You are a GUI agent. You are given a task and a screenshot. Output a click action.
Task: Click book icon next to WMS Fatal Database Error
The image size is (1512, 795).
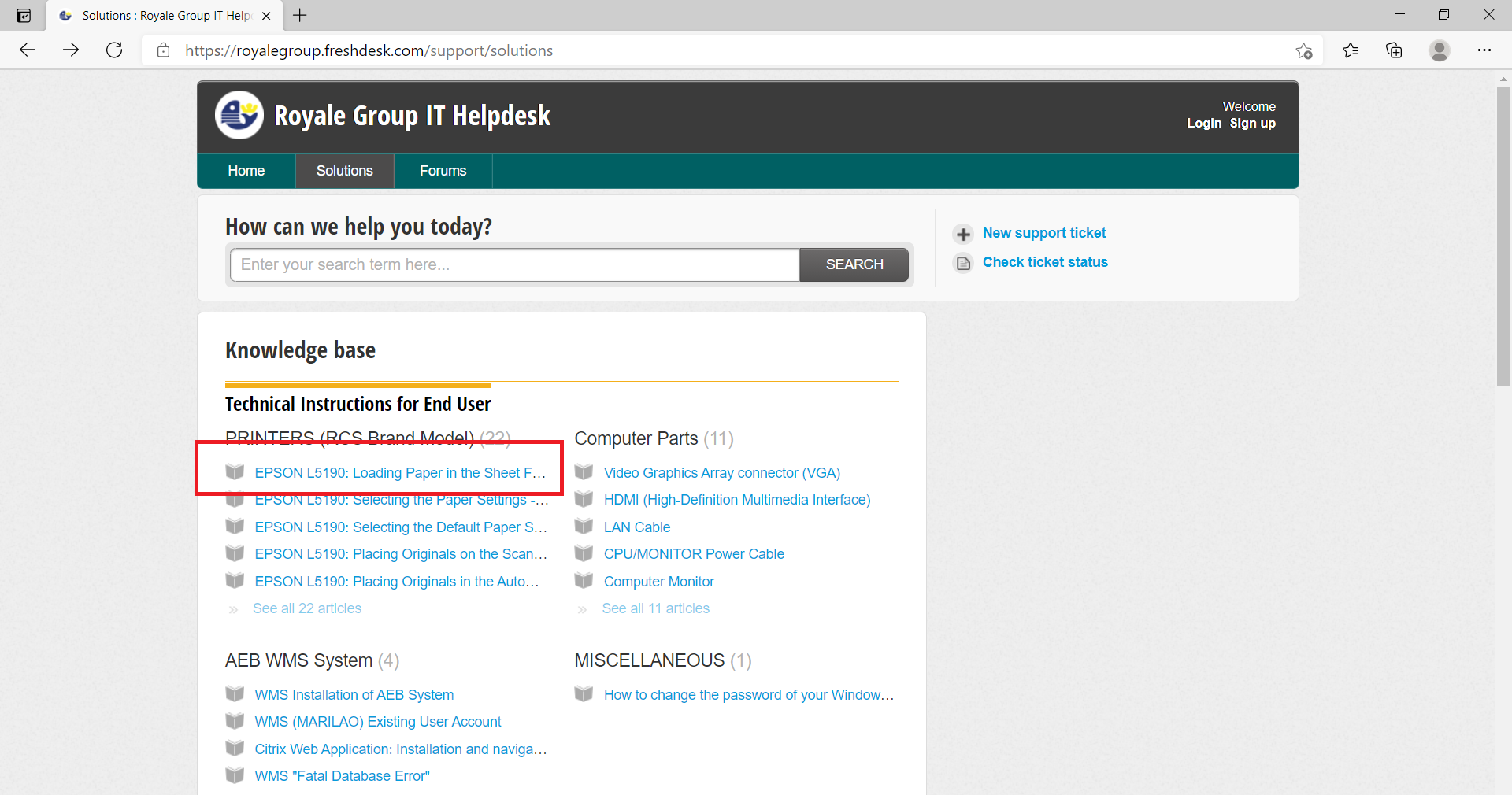point(235,775)
